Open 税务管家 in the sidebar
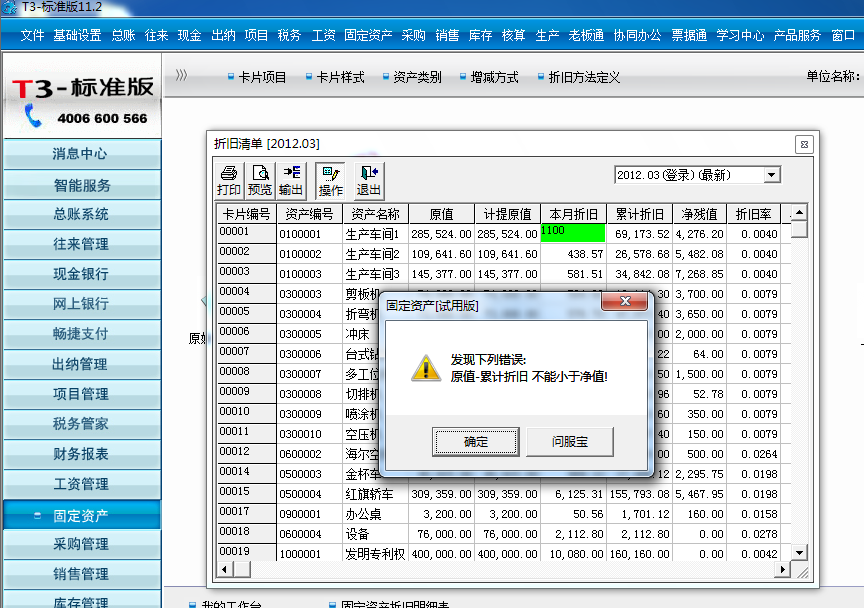Image resolution: width=864 pixels, height=608 pixels. [x=82, y=424]
